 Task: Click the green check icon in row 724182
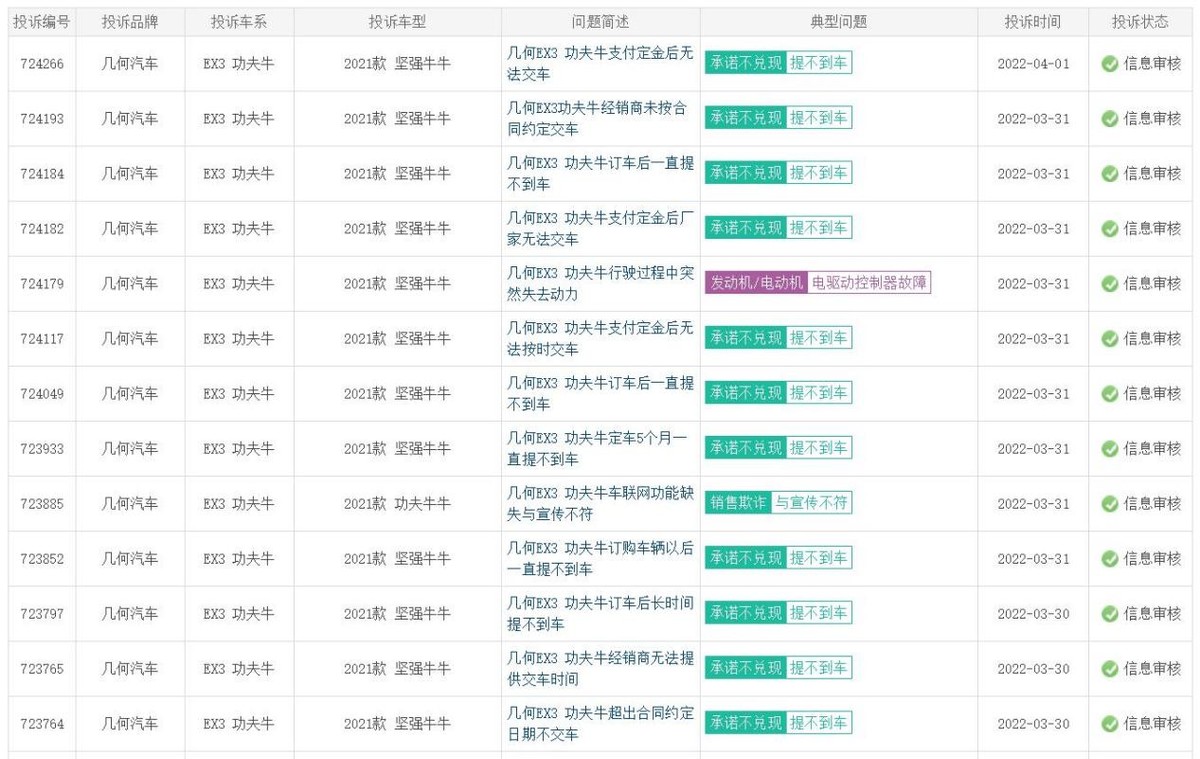[x=1109, y=229]
